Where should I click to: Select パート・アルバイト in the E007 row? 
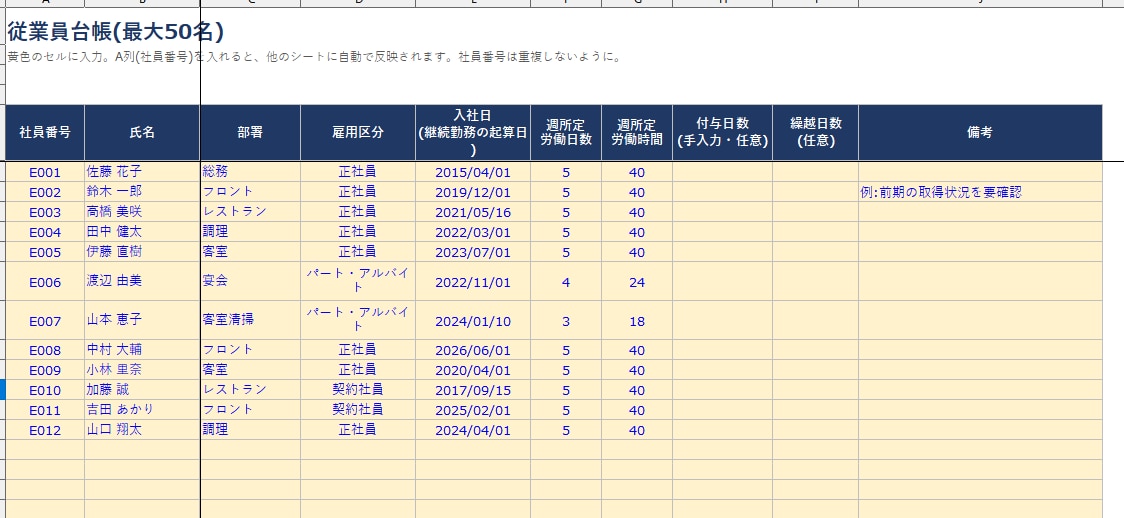[358, 321]
